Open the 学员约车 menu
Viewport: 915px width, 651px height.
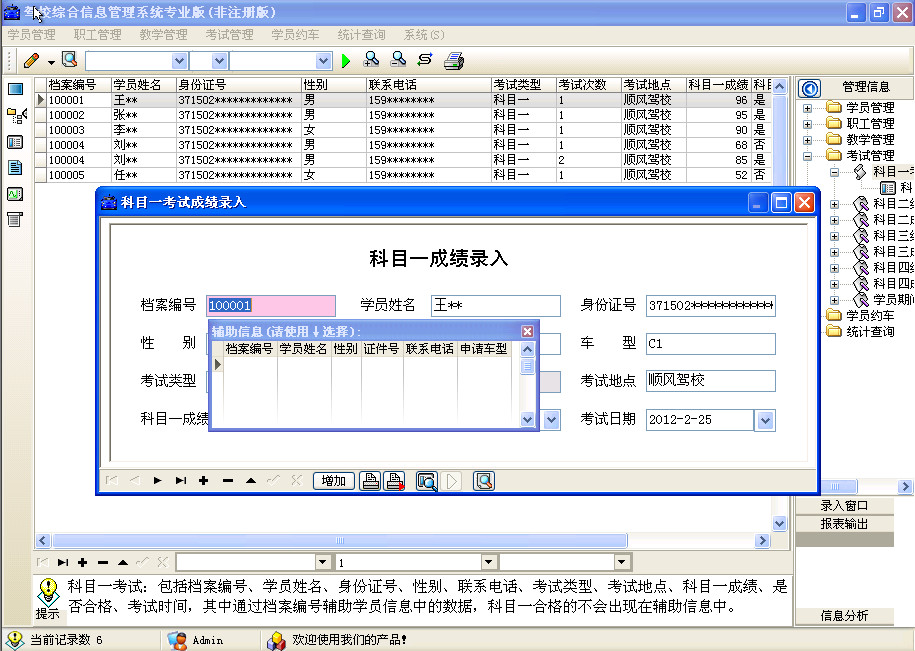[295, 34]
